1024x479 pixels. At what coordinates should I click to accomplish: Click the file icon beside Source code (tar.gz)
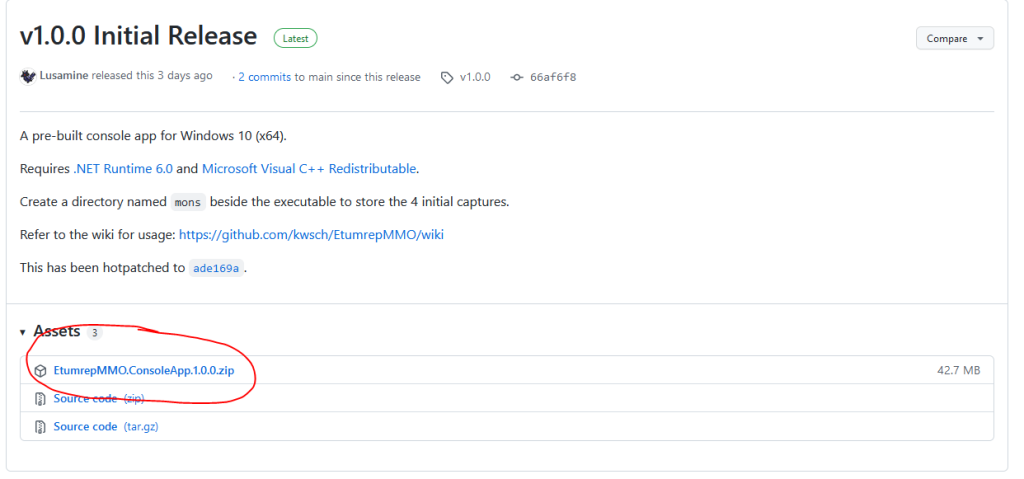[41, 426]
